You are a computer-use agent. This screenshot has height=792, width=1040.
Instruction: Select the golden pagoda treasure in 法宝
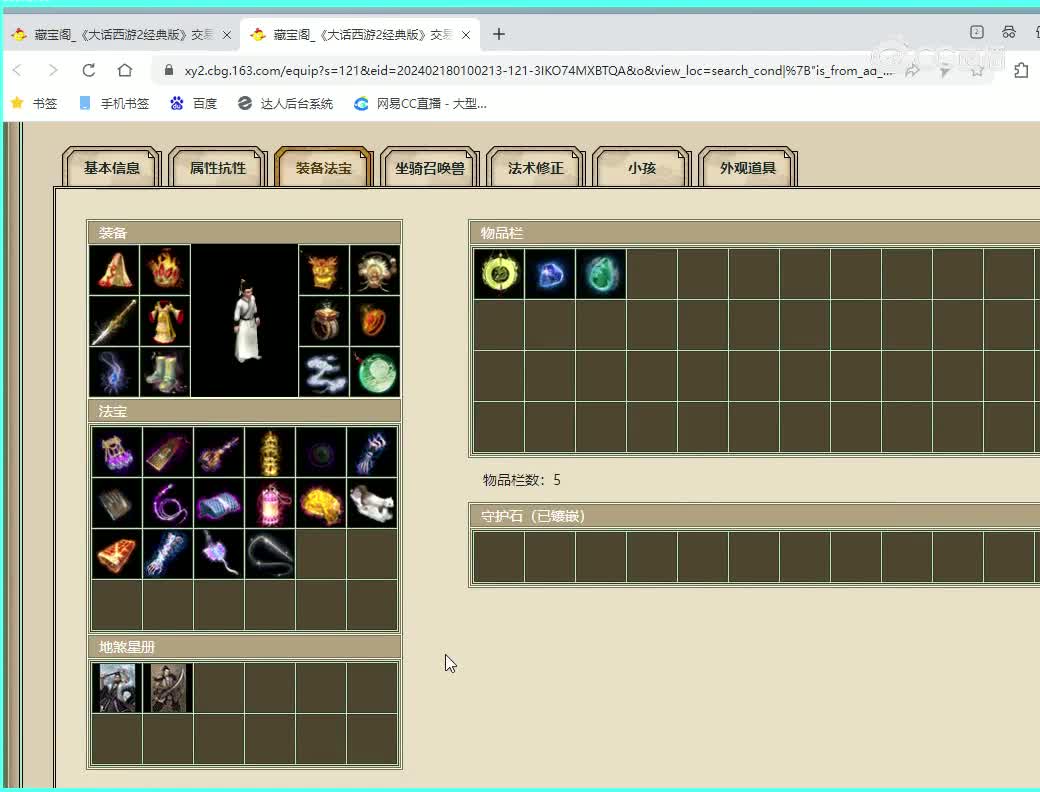[x=270, y=452]
